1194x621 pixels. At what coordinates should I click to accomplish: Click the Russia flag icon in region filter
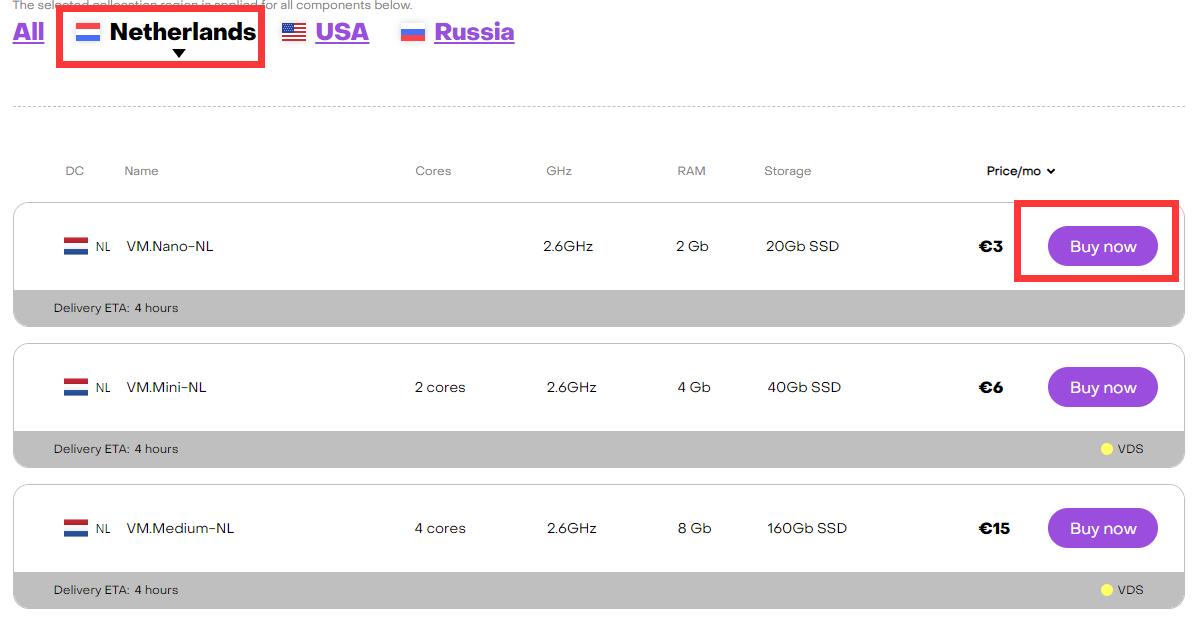click(x=413, y=32)
